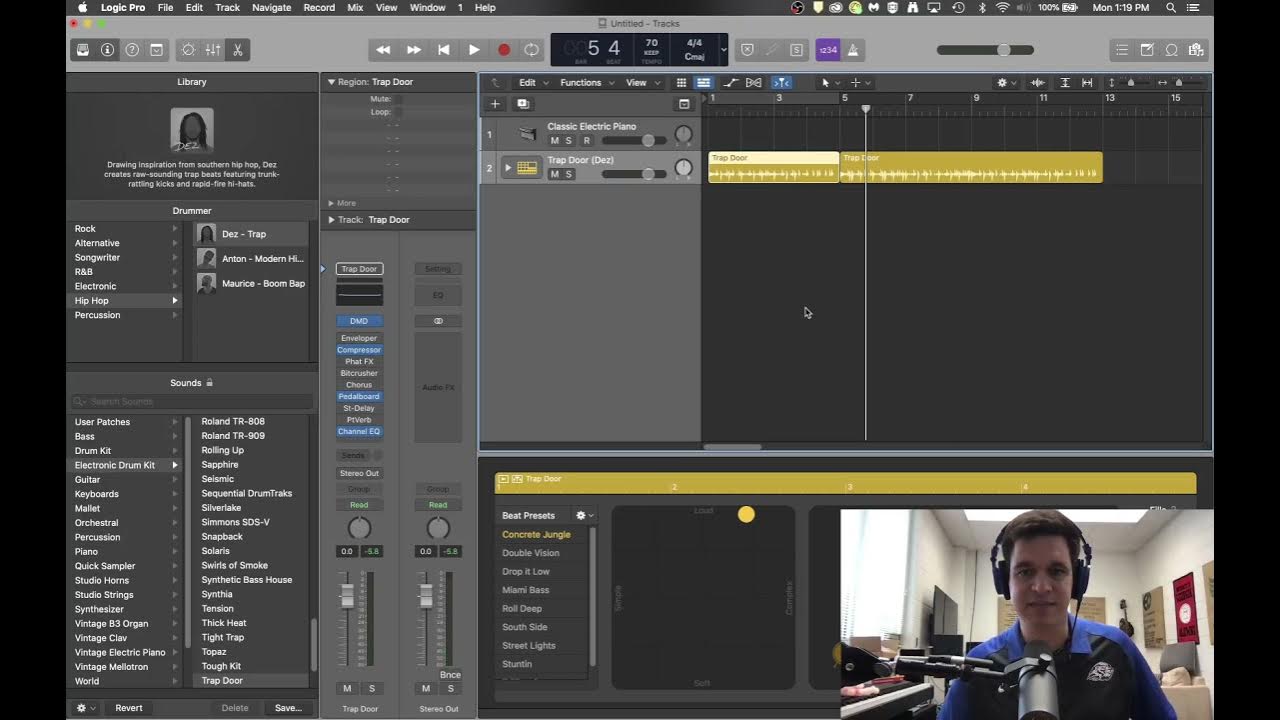Expand the Trap Door (Dez) track triangle
Viewport: 1280px width, 720px height.
click(508, 167)
